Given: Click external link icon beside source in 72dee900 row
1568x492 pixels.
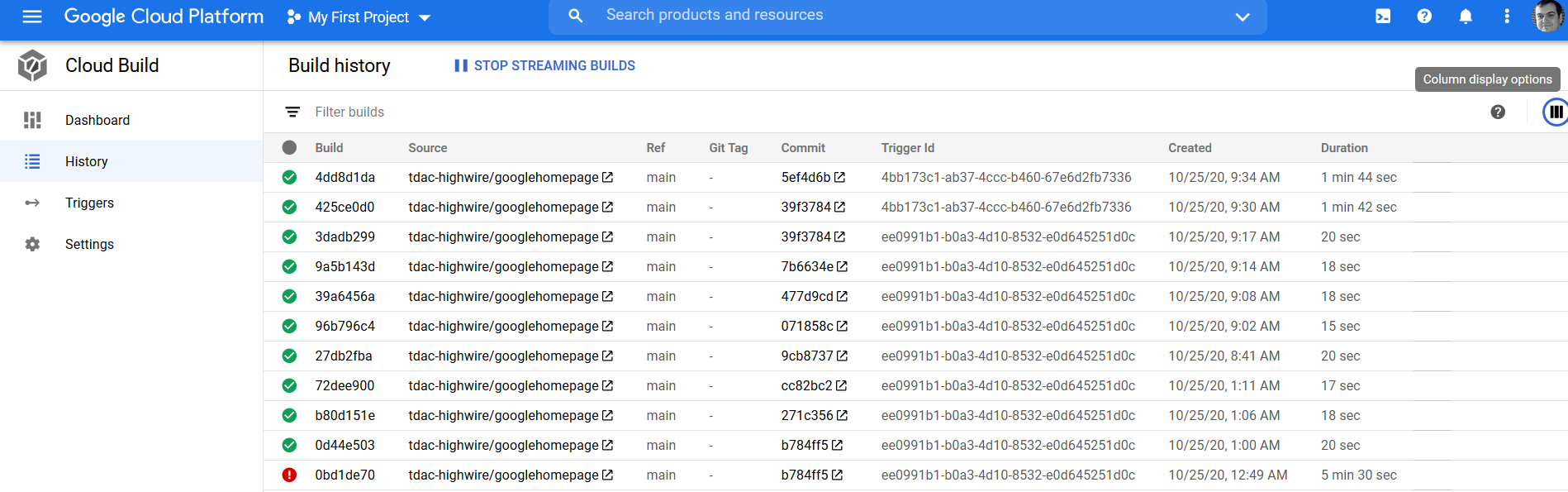Looking at the screenshot, I should tap(607, 385).
